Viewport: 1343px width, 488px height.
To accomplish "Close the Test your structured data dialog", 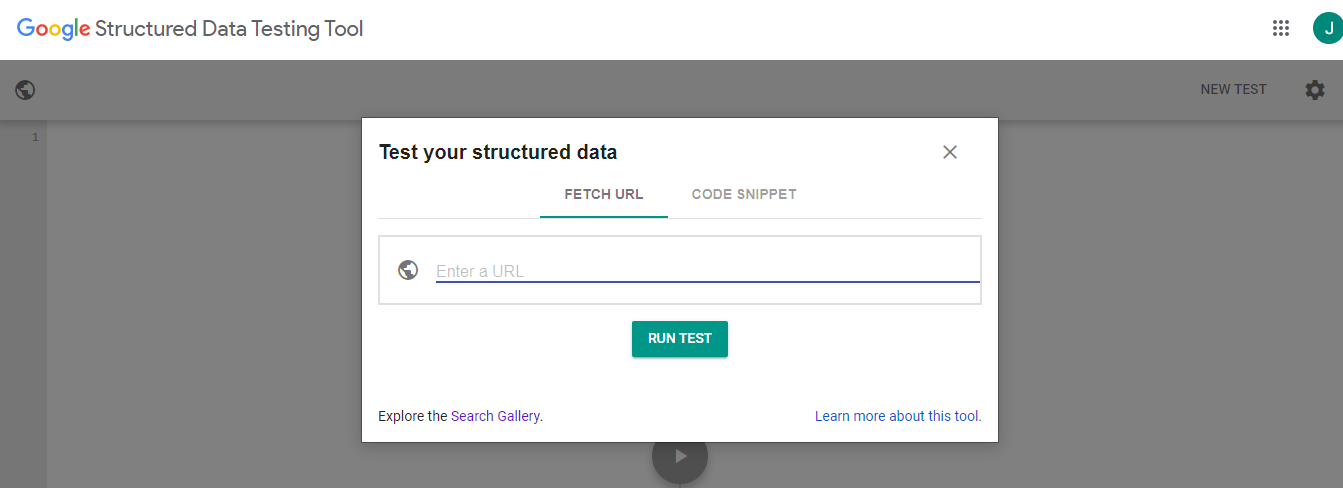I will pyautogui.click(x=950, y=152).
